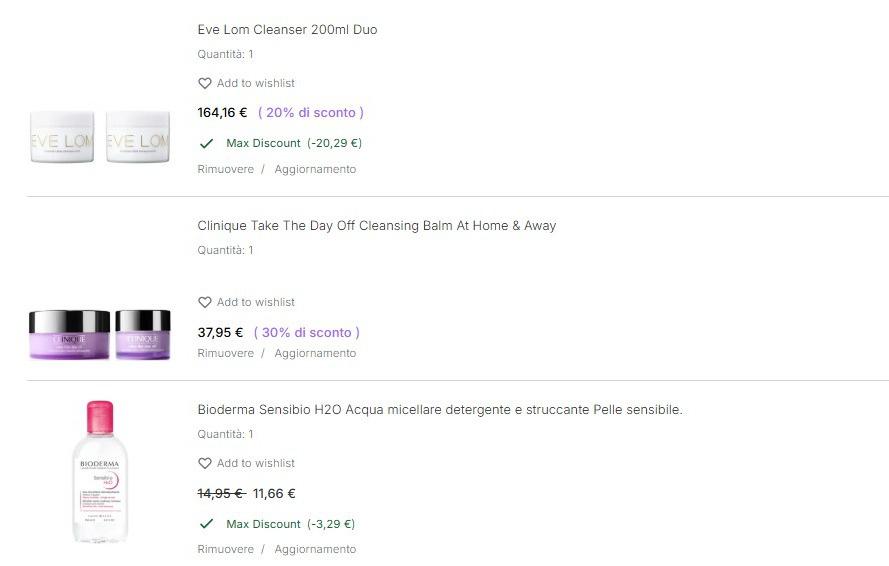
Task: Open the Bioderma Sensibio bottle image
Action: (100, 471)
